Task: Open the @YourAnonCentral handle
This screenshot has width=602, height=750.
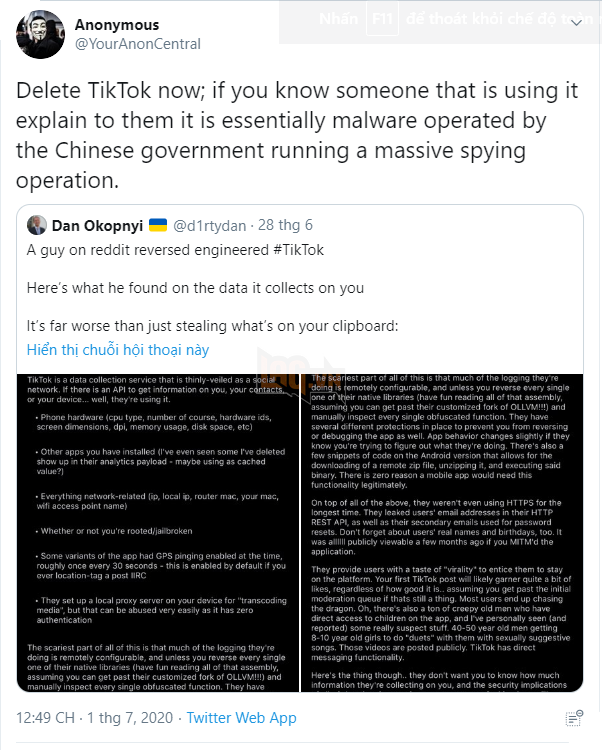Action: point(137,44)
